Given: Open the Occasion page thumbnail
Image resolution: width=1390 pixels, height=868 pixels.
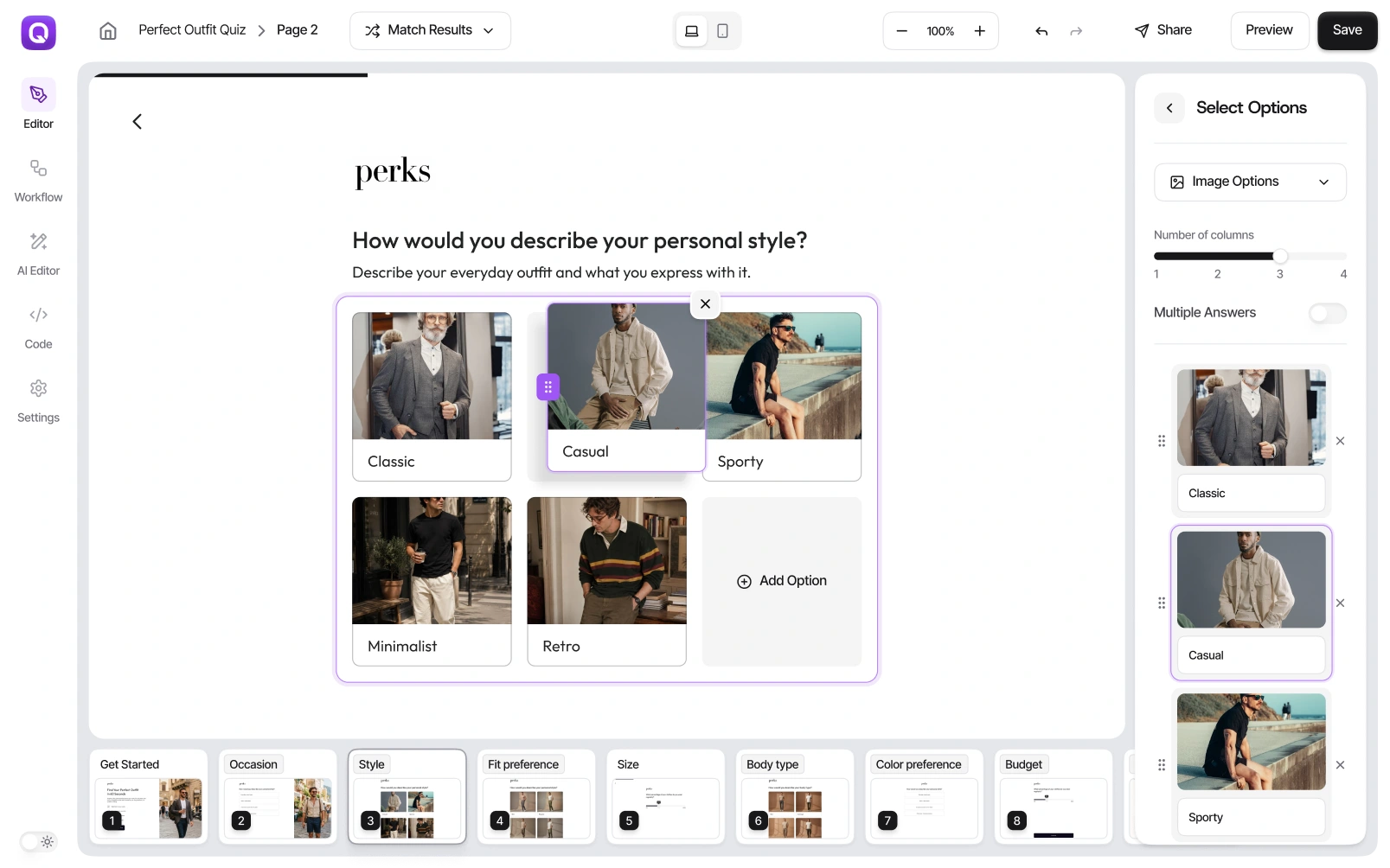Looking at the screenshot, I should click(x=278, y=796).
